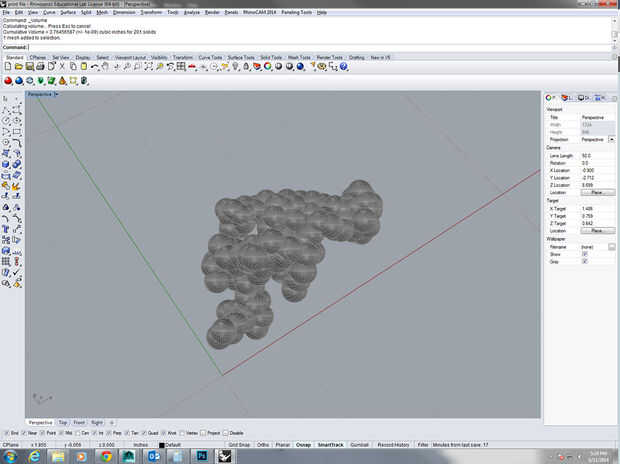Print using the printer toolbar icon
The height and width of the screenshot is (464, 620).
click(x=40, y=66)
